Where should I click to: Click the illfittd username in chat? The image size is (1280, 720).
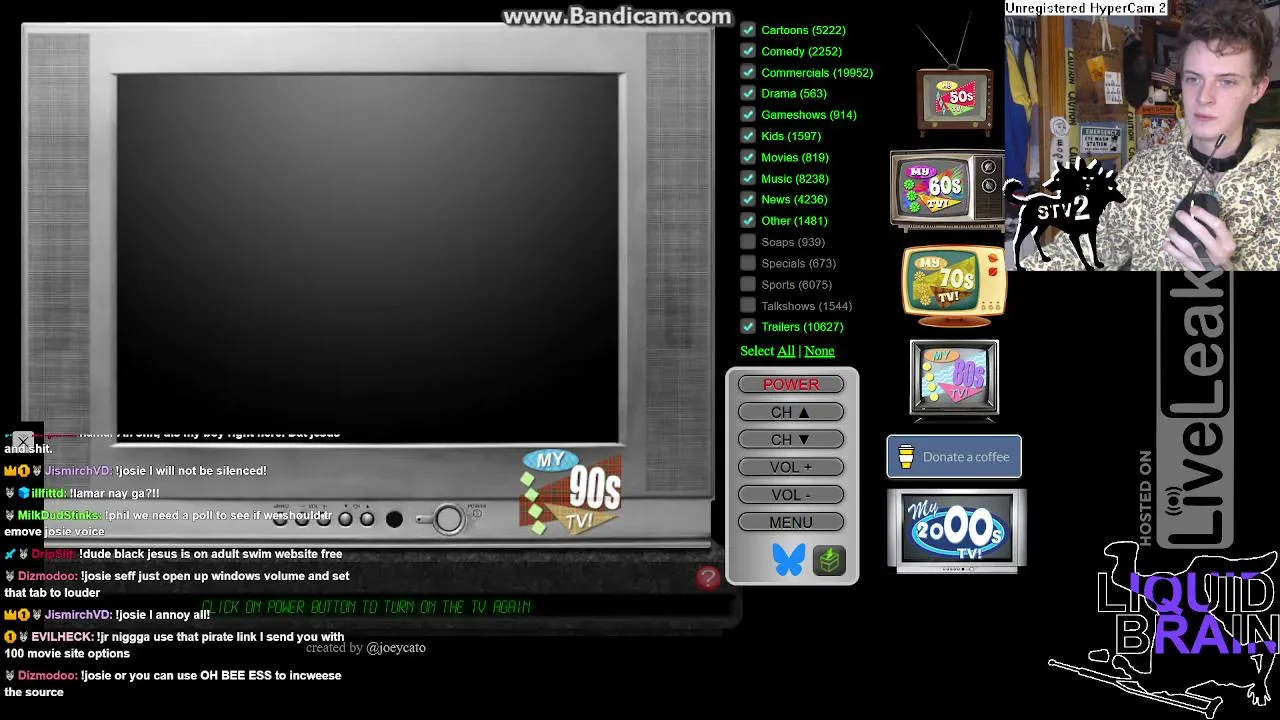pyautogui.click(x=48, y=493)
